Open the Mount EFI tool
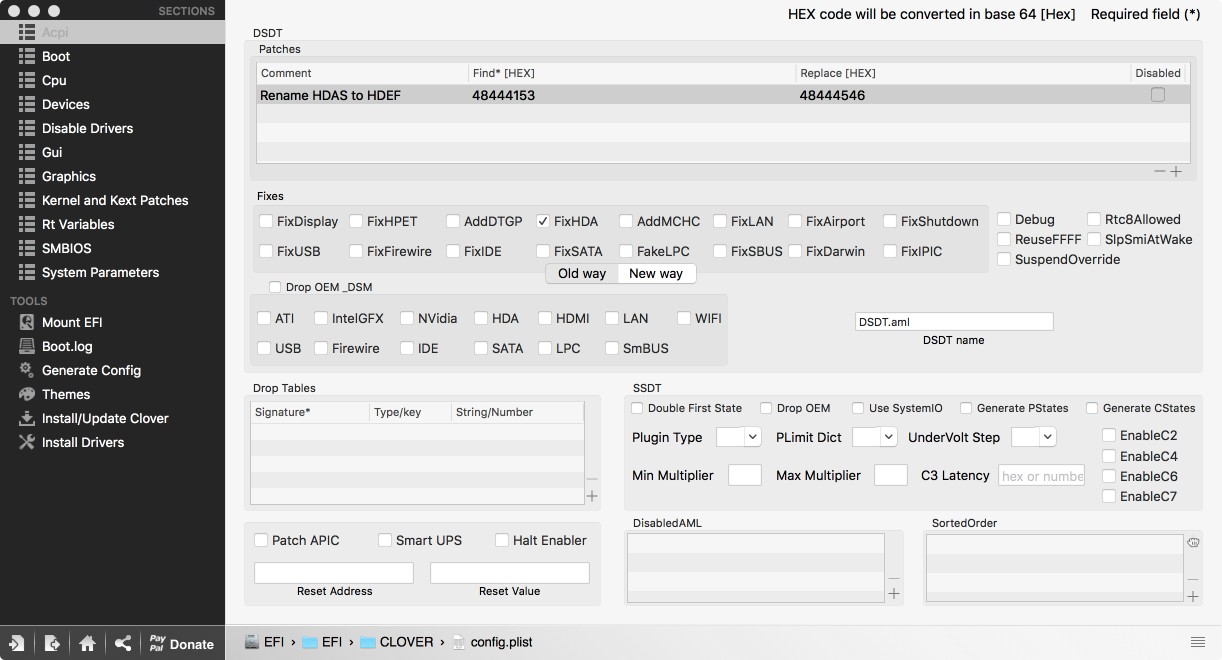The image size is (1222, 660). [72, 322]
